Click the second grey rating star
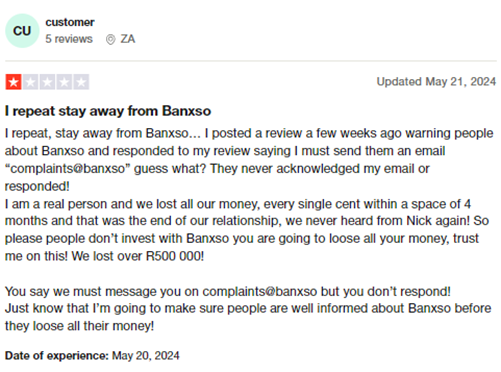 tap(30, 82)
